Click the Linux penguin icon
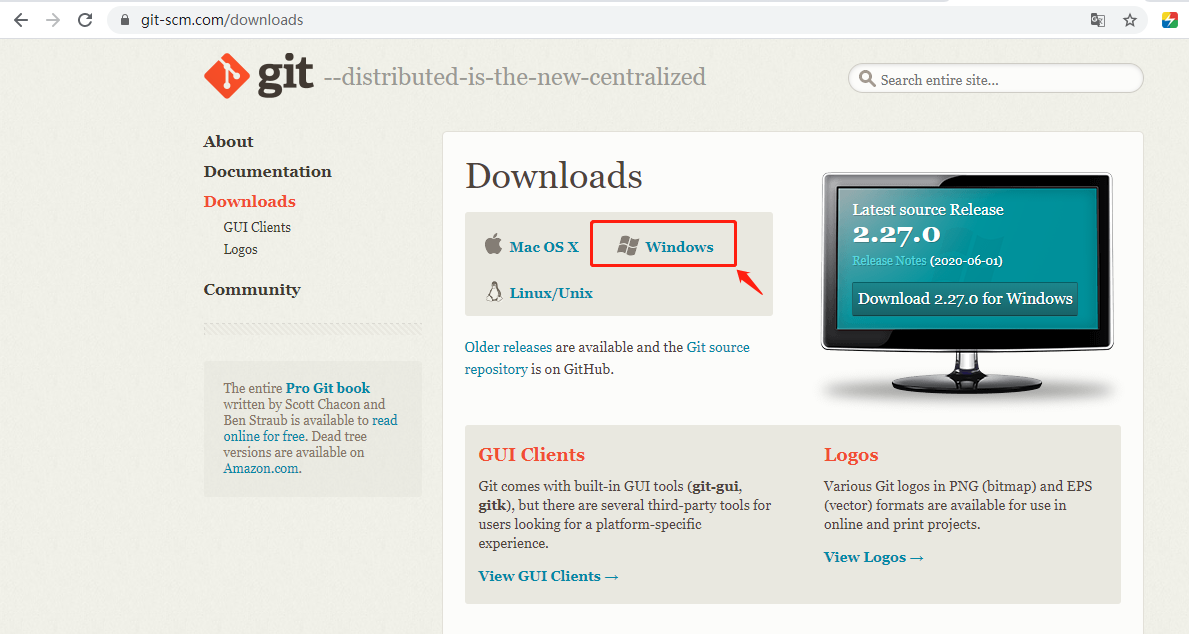The image size is (1189, 634). (x=494, y=291)
